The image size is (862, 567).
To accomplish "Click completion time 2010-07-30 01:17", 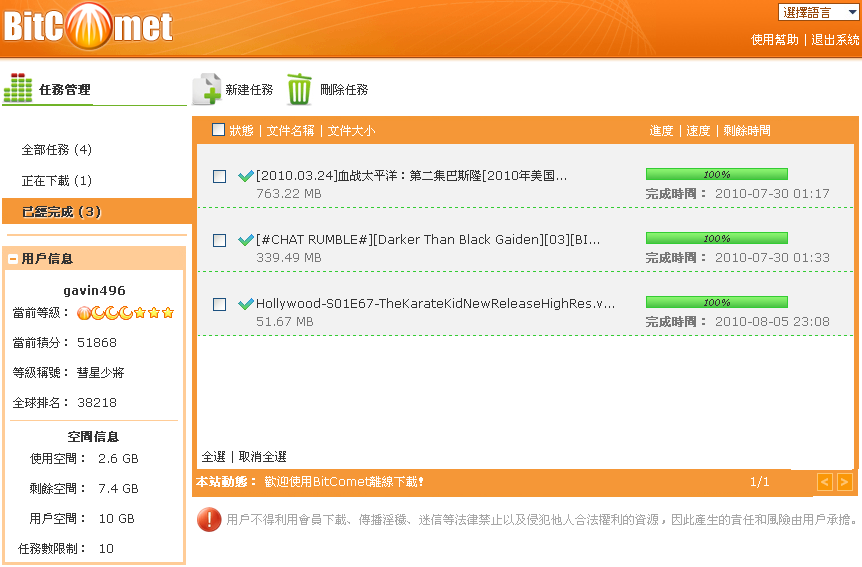I will 772,194.
